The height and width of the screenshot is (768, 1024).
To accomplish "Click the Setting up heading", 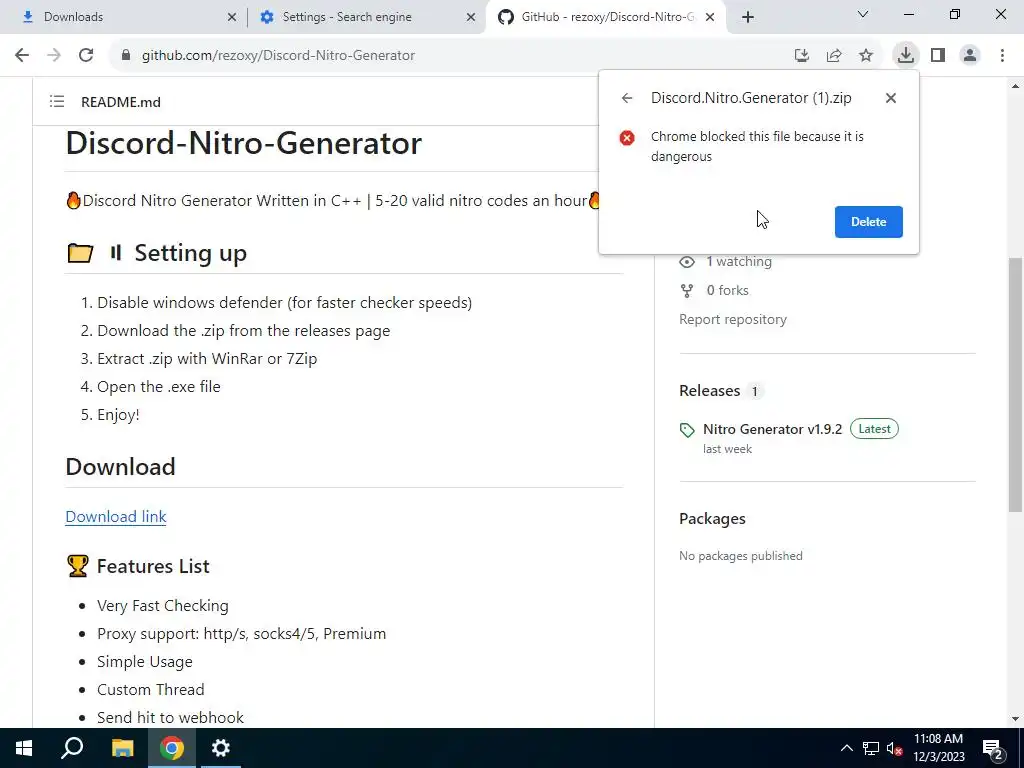I will pyautogui.click(x=190, y=253).
